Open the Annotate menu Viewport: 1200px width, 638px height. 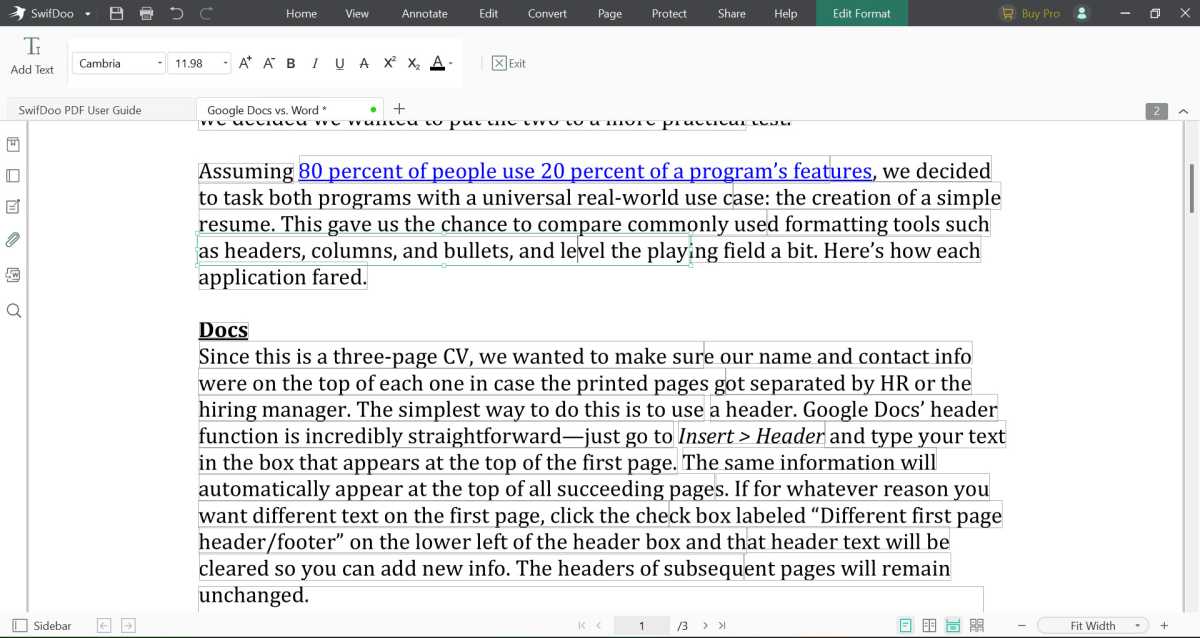click(x=425, y=14)
